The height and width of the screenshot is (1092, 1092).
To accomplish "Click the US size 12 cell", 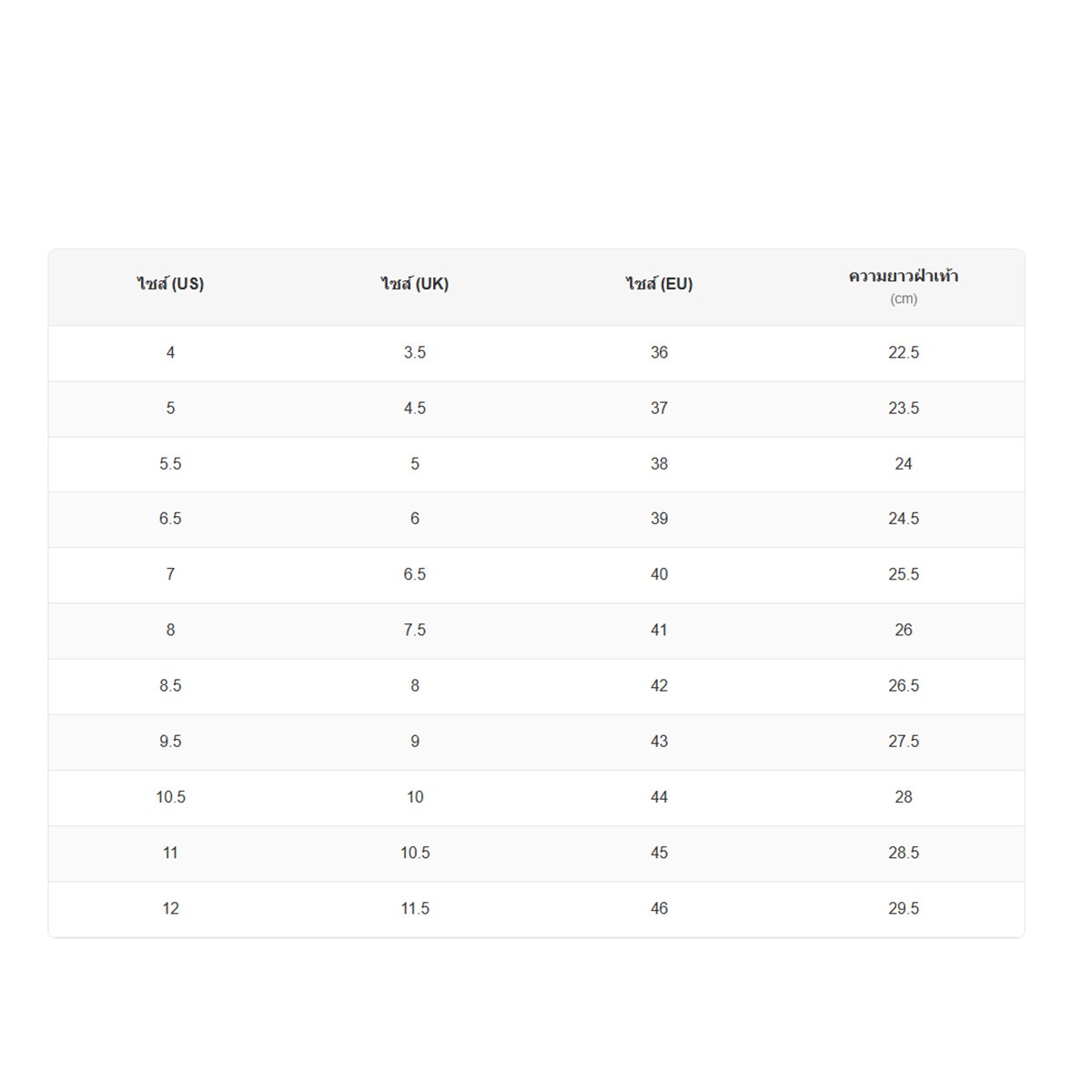I will (170, 909).
